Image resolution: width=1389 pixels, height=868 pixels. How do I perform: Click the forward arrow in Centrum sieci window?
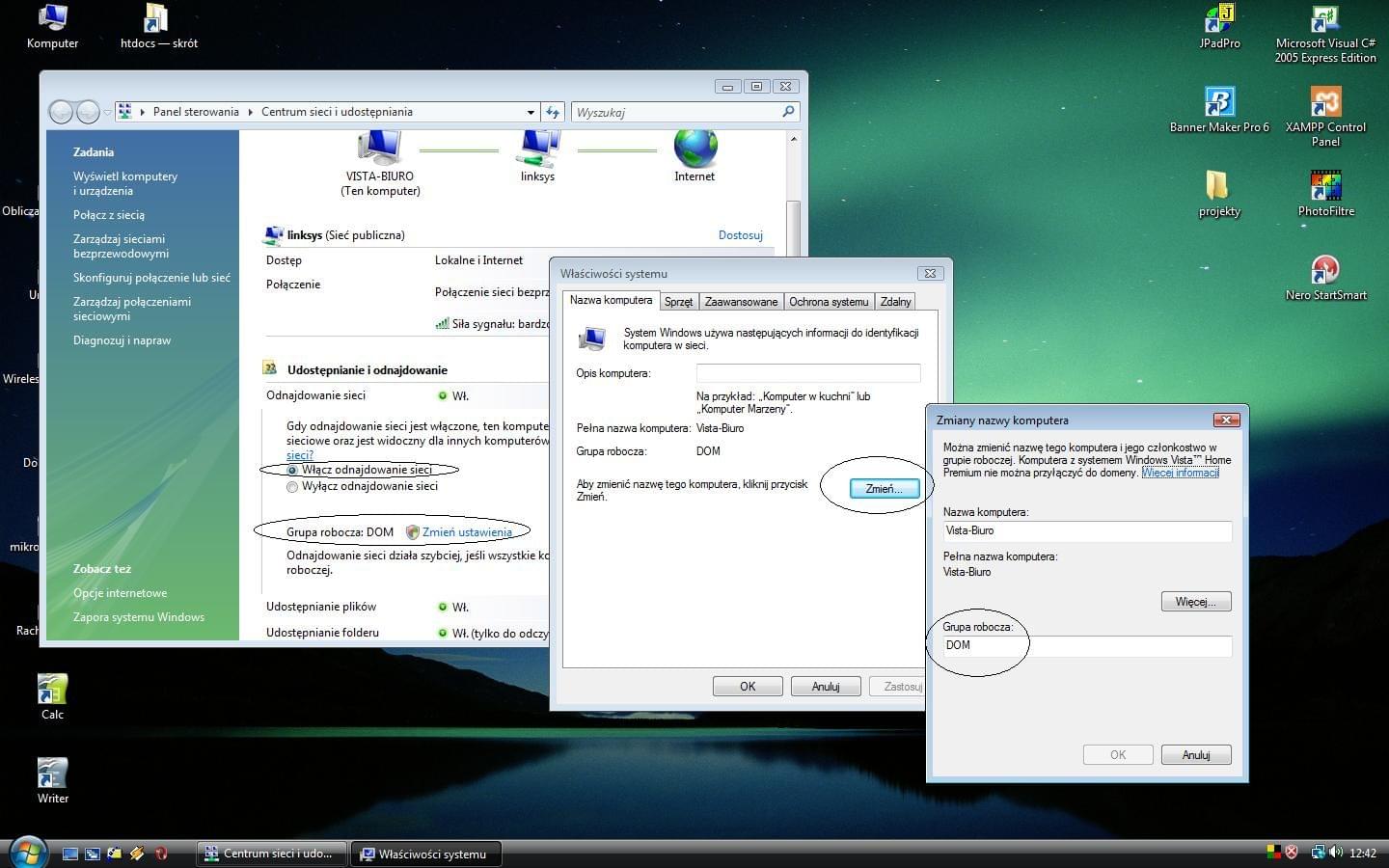pos(88,112)
